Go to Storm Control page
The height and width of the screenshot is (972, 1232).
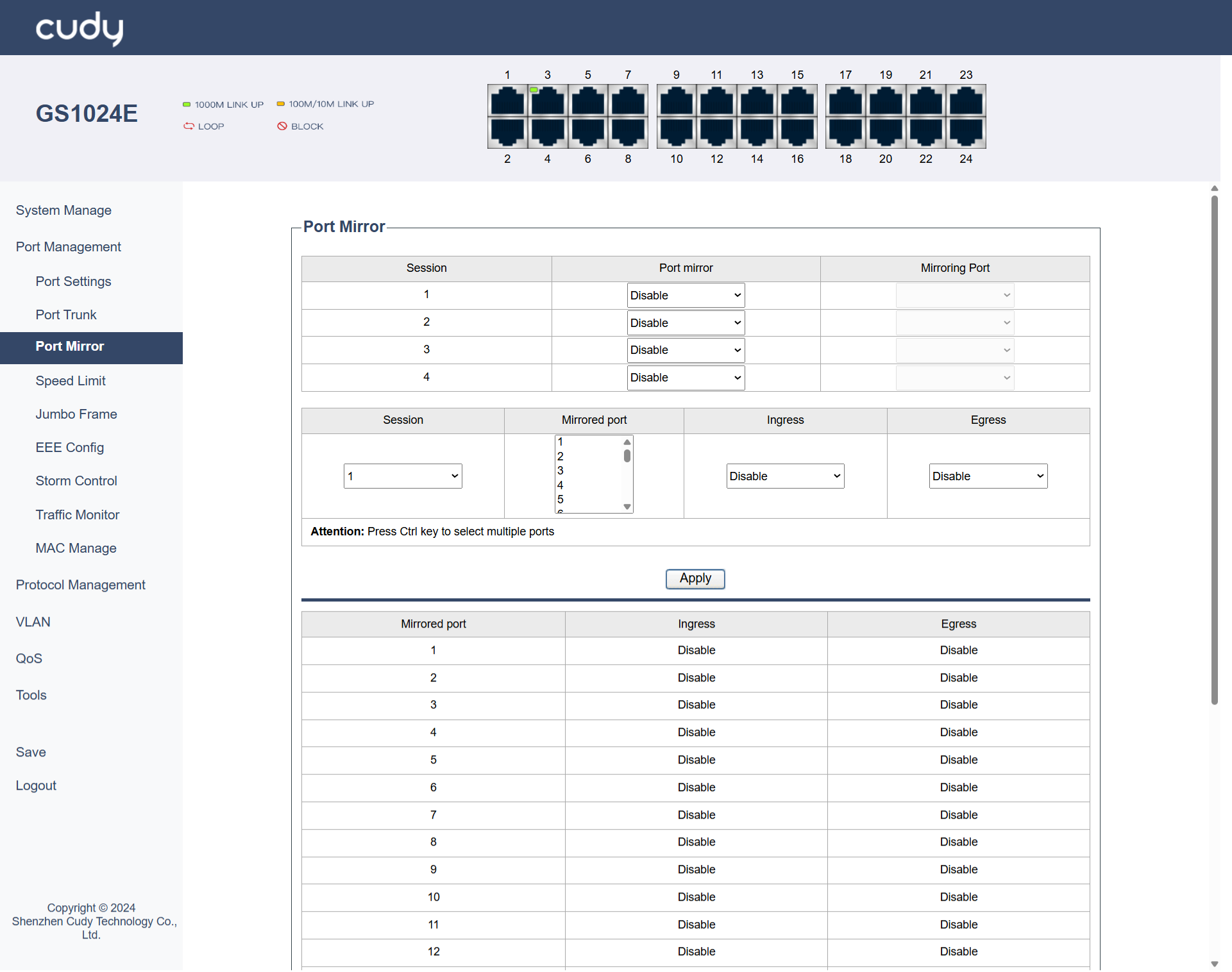pyautogui.click(x=76, y=481)
